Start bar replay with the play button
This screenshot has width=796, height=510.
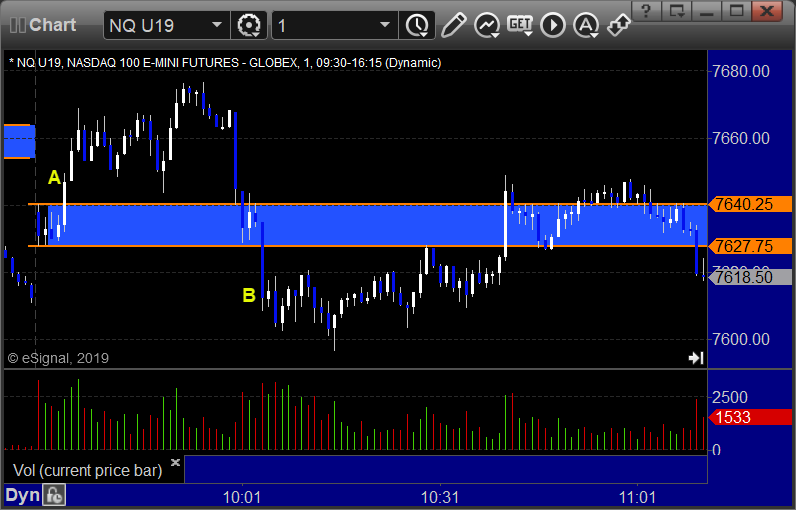click(553, 25)
